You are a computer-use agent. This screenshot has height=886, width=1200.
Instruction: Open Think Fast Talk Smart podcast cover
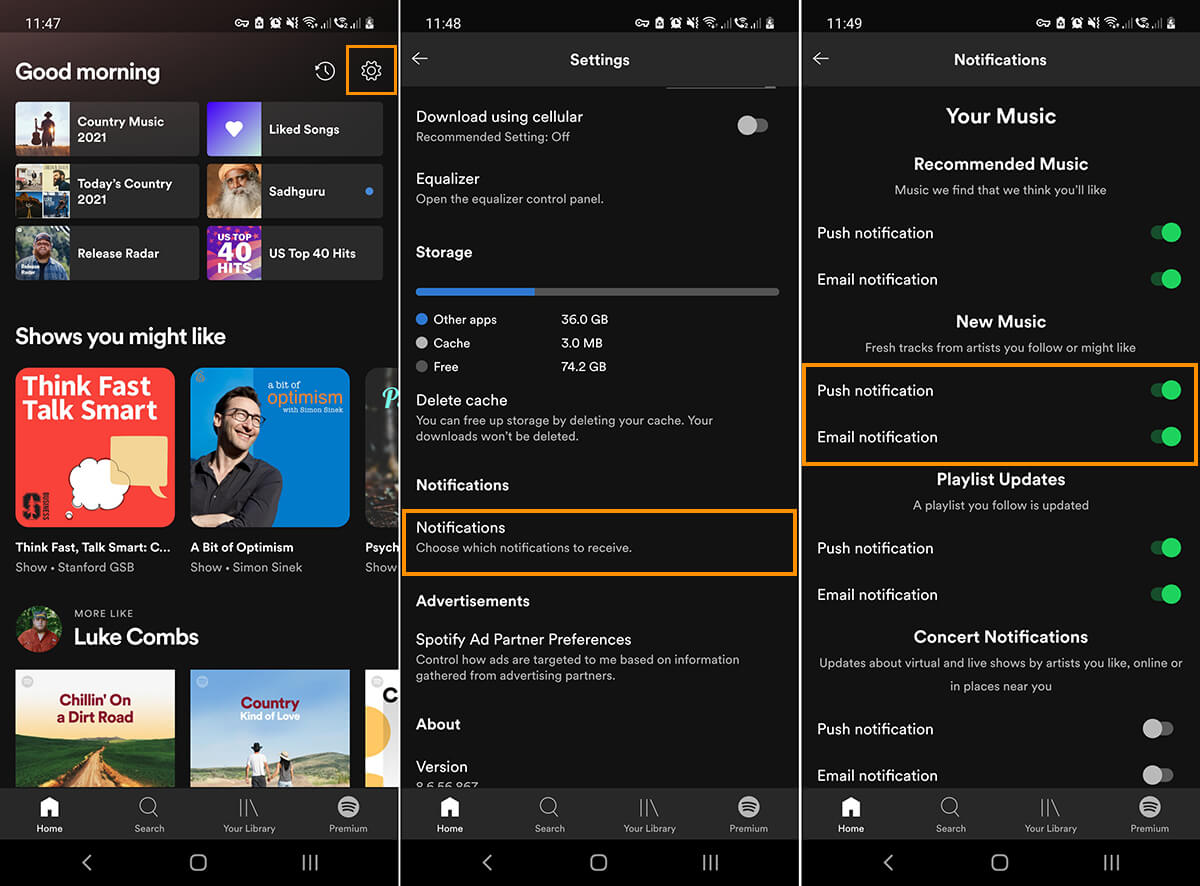point(95,447)
